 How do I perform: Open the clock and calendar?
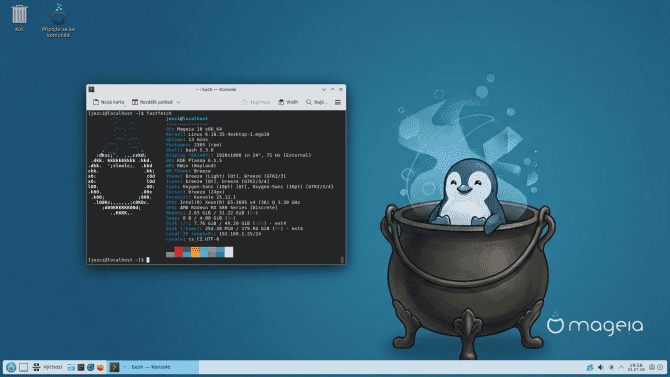(636, 367)
